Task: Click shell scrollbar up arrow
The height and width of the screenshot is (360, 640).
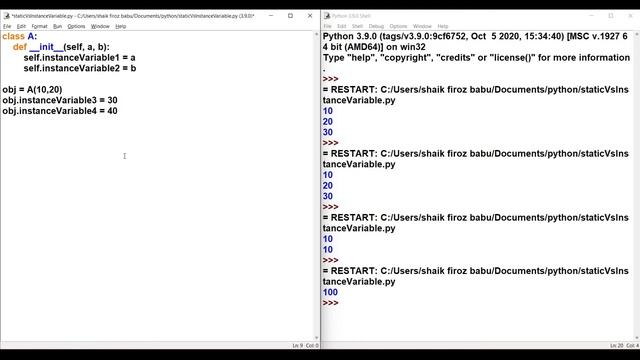Action: 637,35
